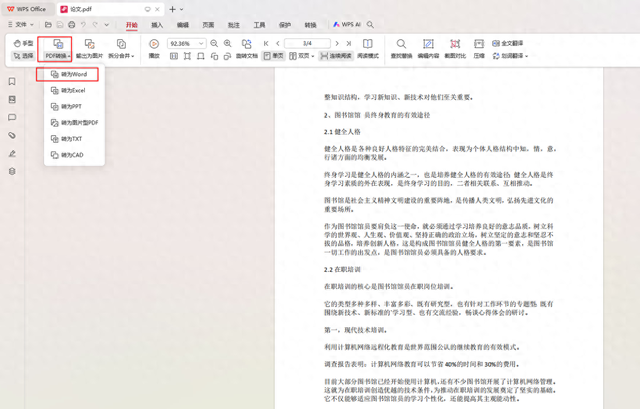
Task: Choose 转为图片型PDF menu entry
Action: 74,122
